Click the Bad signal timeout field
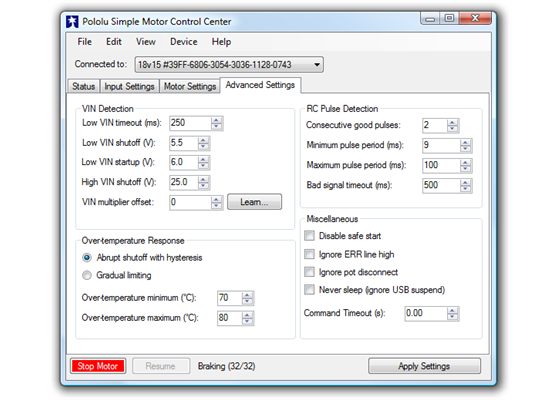Viewport: 560px width, 400px height. 441,185
